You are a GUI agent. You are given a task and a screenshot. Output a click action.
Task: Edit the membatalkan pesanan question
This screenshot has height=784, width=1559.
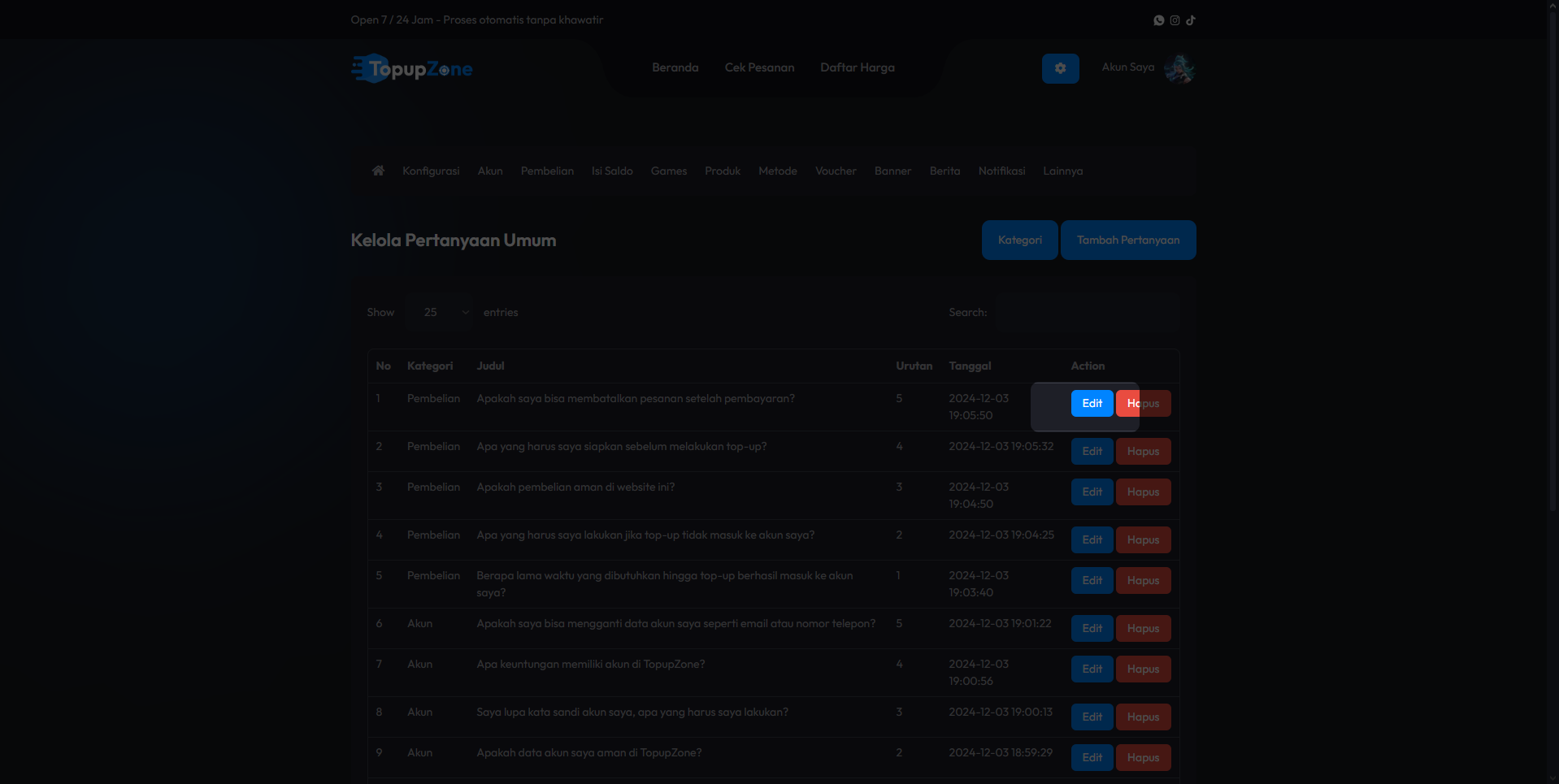pyautogui.click(x=1092, y=403)
